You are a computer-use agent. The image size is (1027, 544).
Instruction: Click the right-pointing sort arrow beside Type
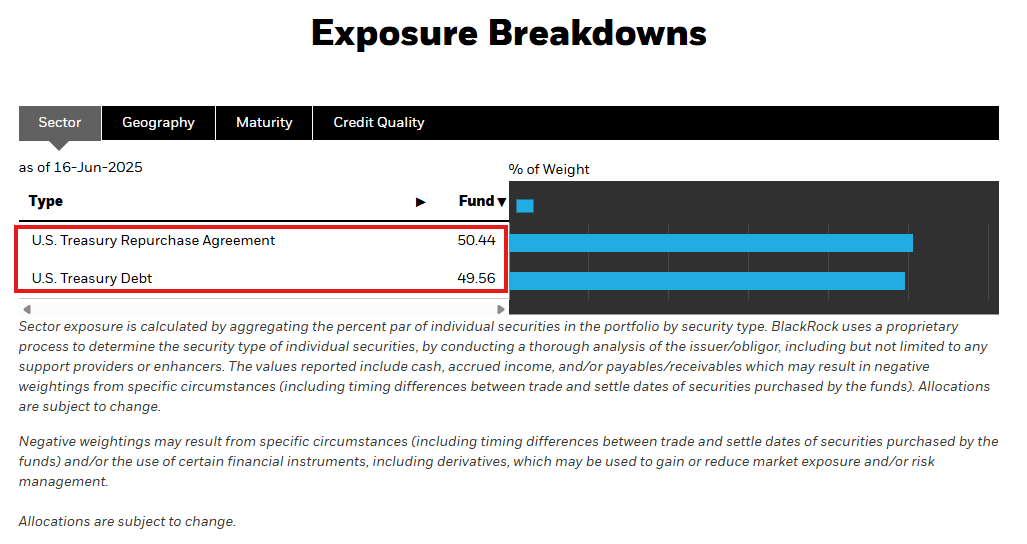(420, 202)
